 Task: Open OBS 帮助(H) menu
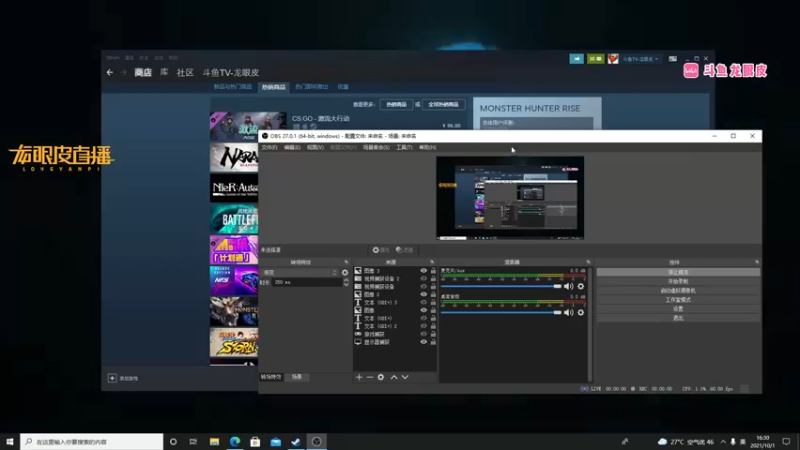coord(428,147)
